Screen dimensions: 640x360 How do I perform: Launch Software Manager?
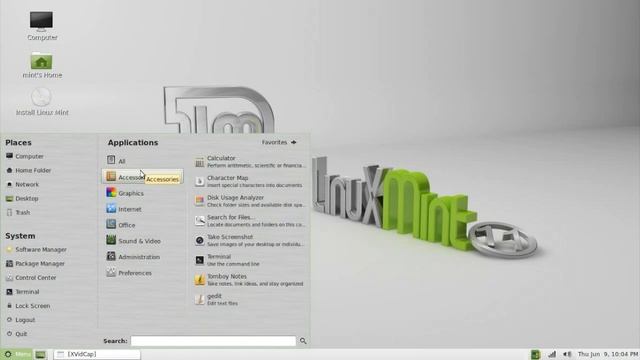coord(36,249)
